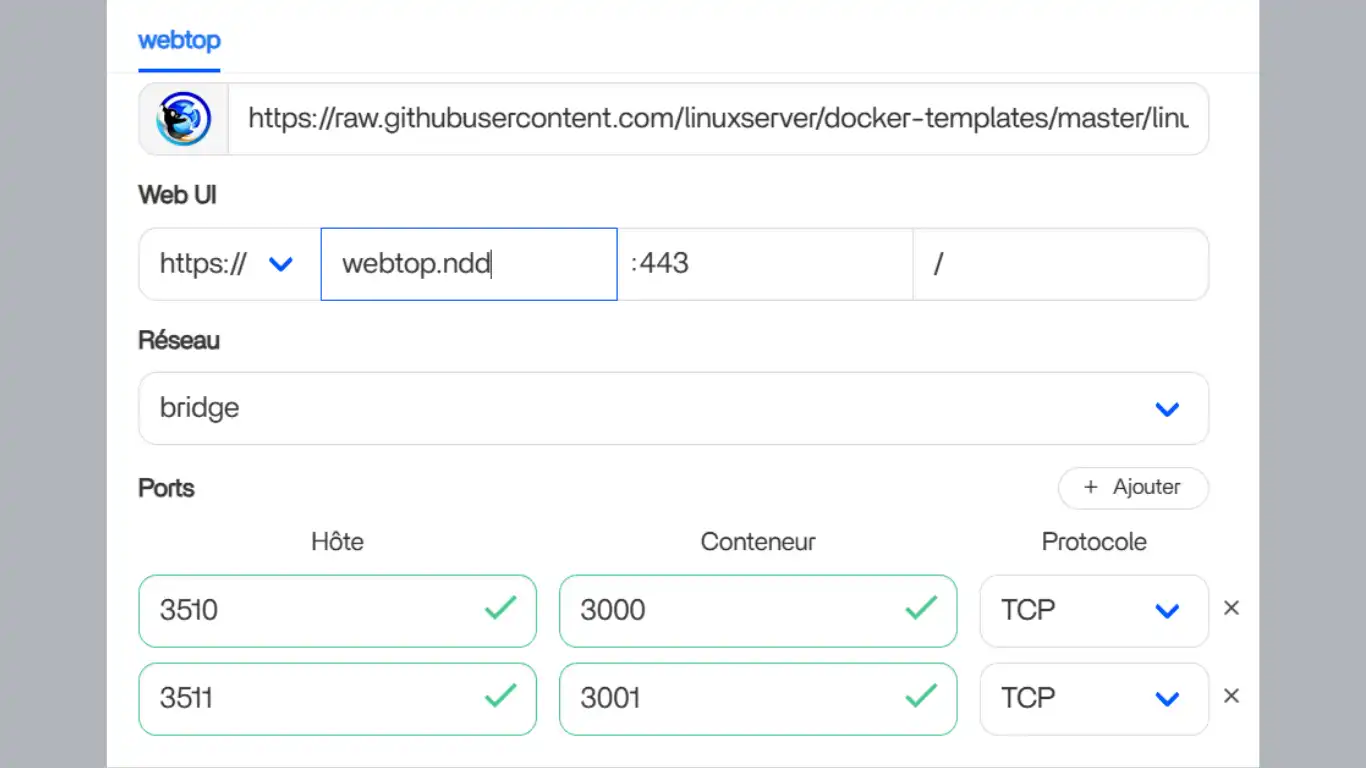Edit the host port 3511 field
The width and height of the screenshot is (1366, 768).
point(300,699)
